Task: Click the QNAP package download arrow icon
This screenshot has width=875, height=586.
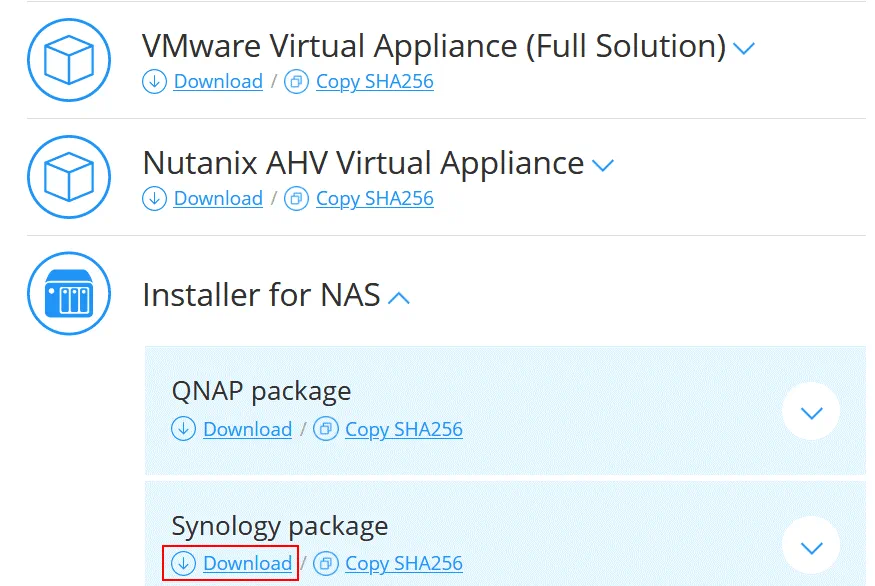Action: coord(183,430)
